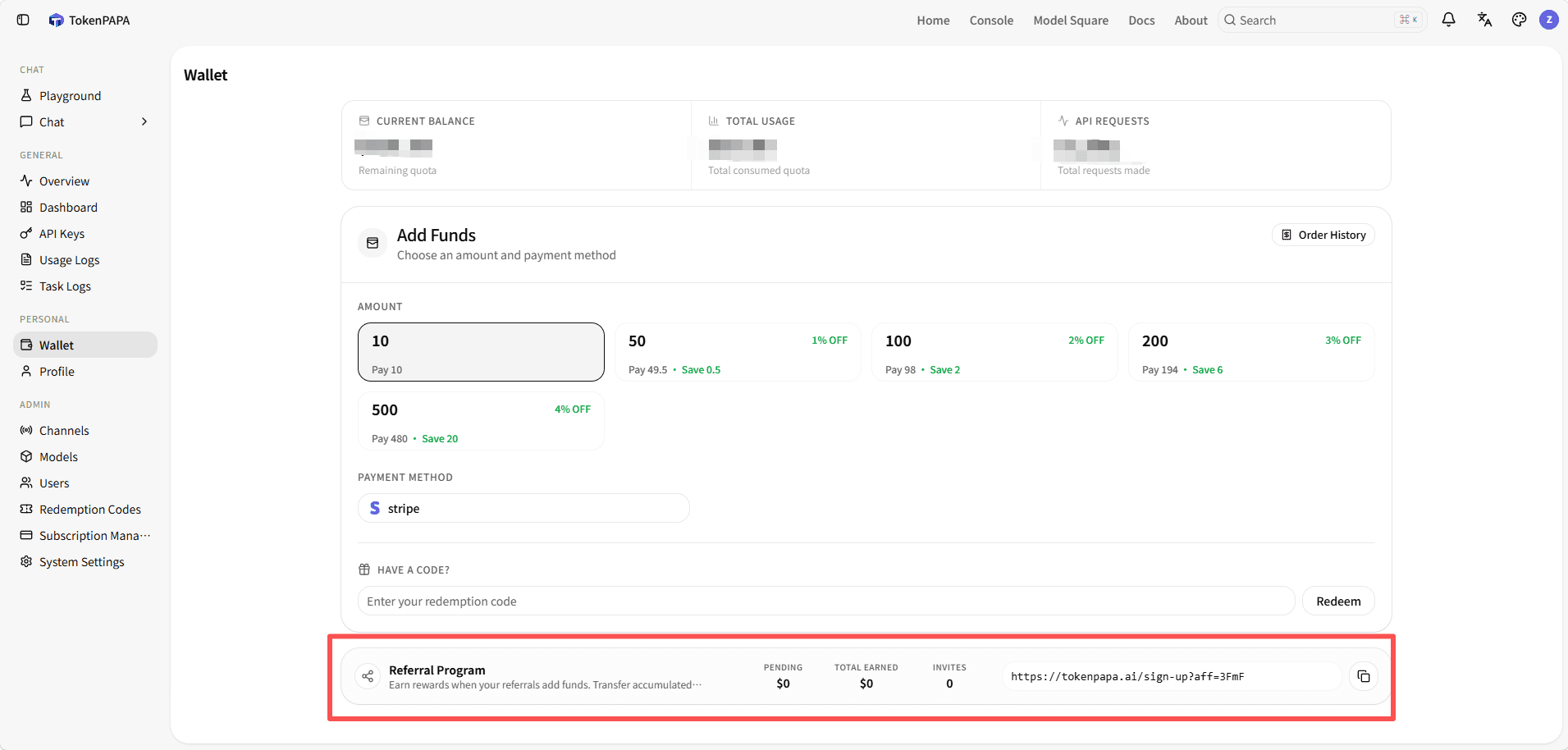This screenshot has width=1568, height=750.
Task: Click the Current Balance card
Action: 516,145
